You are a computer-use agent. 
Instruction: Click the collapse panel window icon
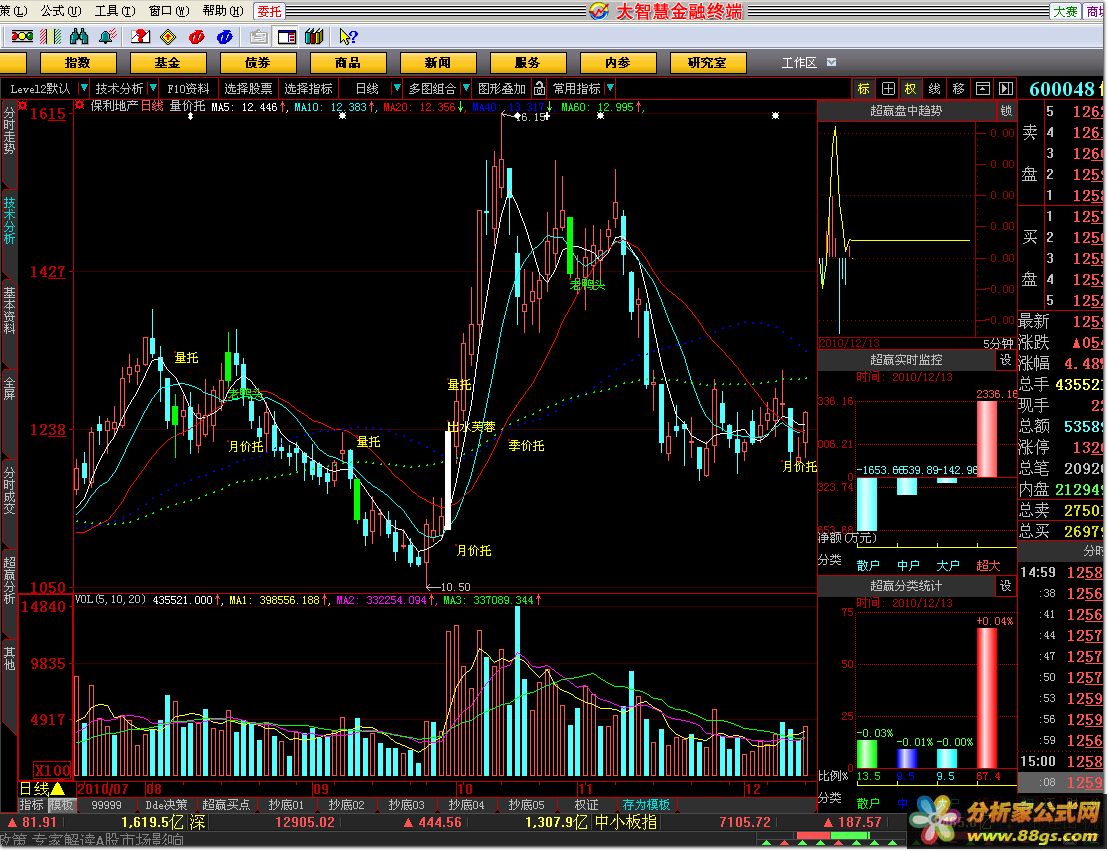982,88
